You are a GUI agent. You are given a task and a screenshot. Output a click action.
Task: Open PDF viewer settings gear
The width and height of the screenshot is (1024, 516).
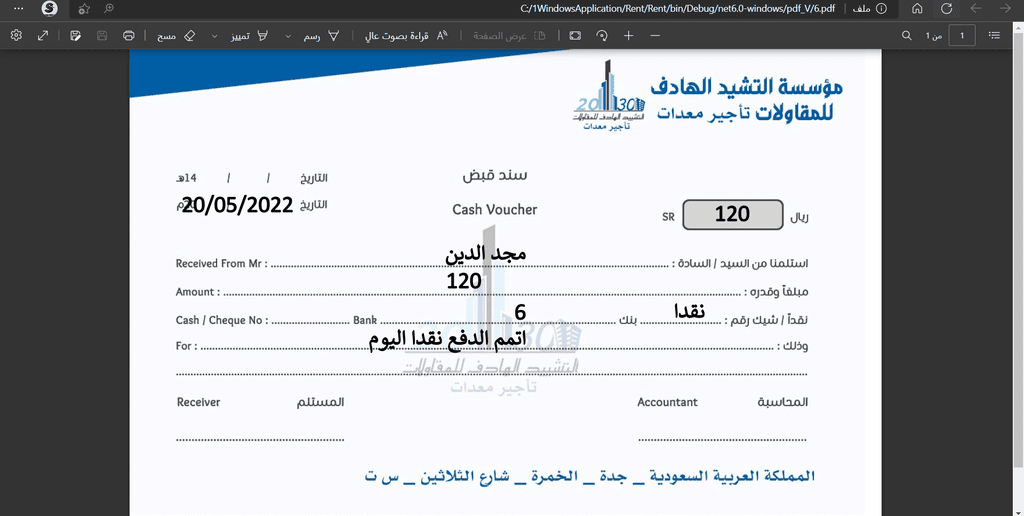[16, 35]
